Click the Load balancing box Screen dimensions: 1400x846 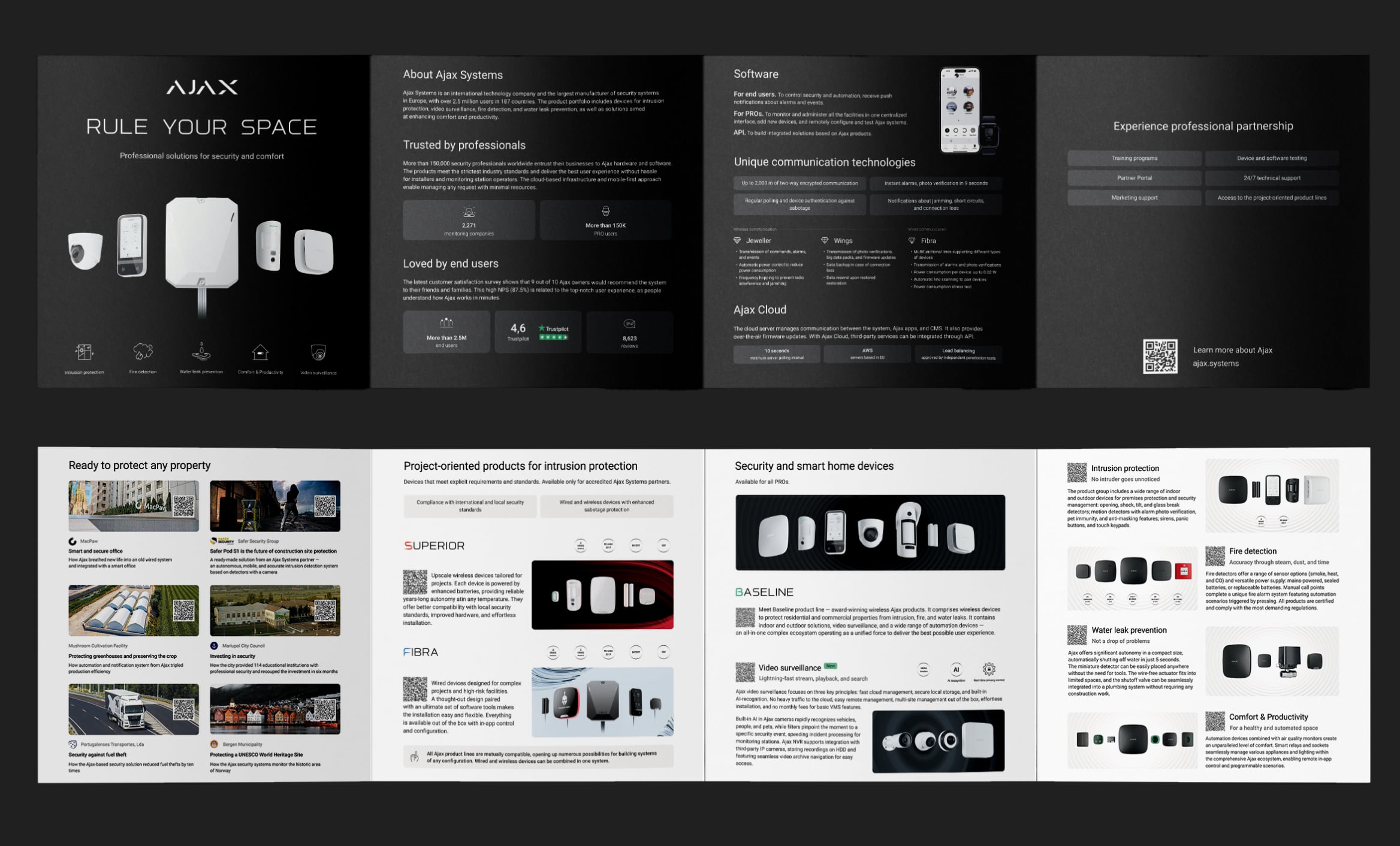pyautogui.click(x=958, y=354)
